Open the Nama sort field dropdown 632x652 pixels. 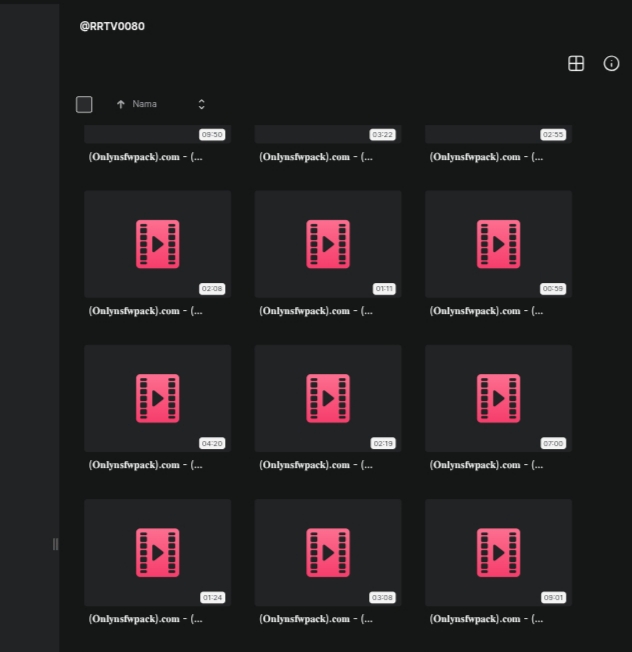pyautogui.click(x=202, y=104)
